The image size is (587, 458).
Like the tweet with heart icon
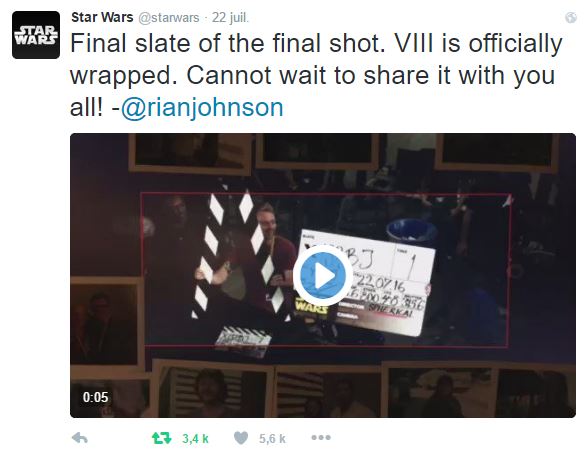(x=241, y=437)
